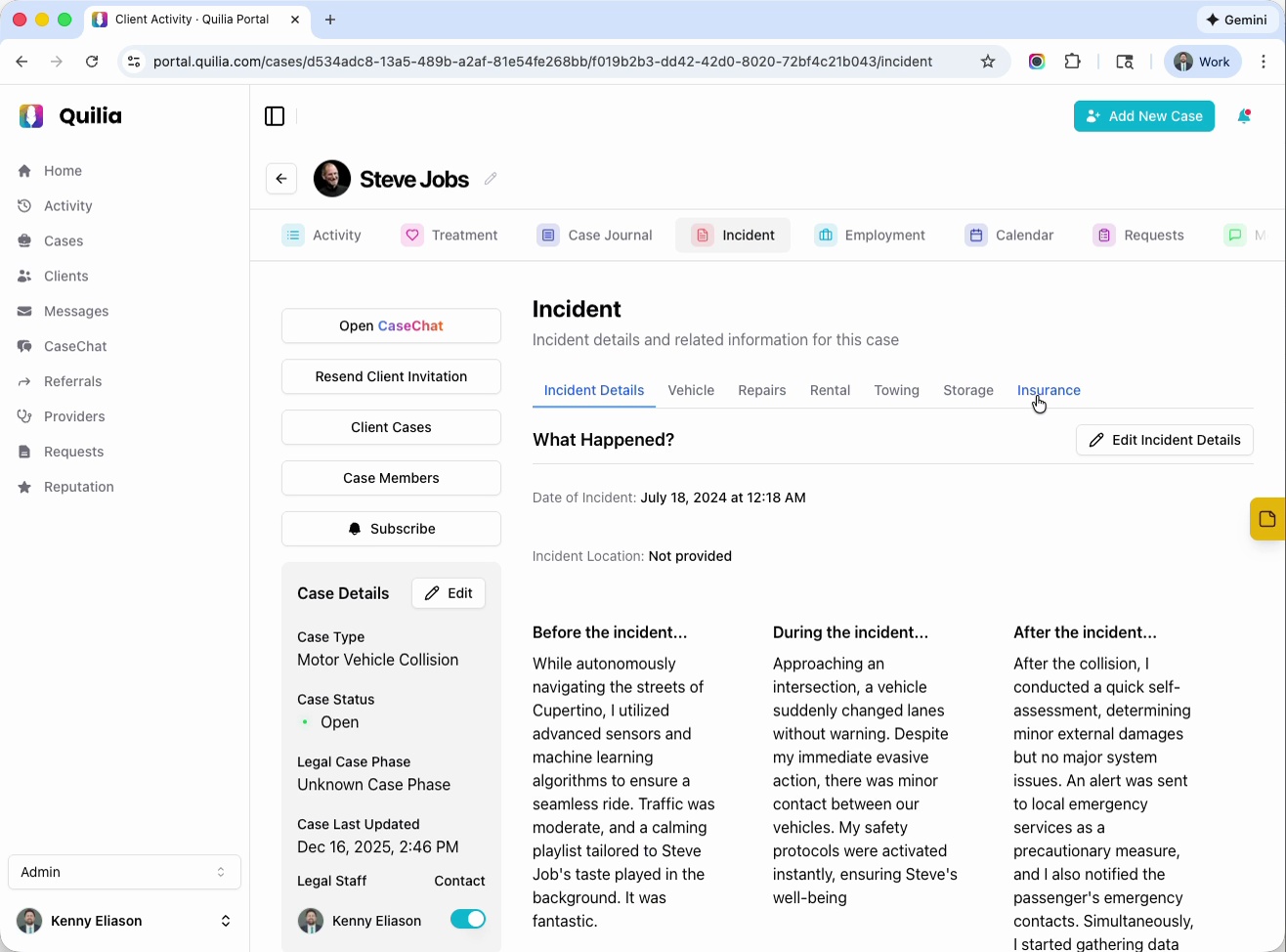
Task: Click the Subscribe button
Action: coord(391,529)
